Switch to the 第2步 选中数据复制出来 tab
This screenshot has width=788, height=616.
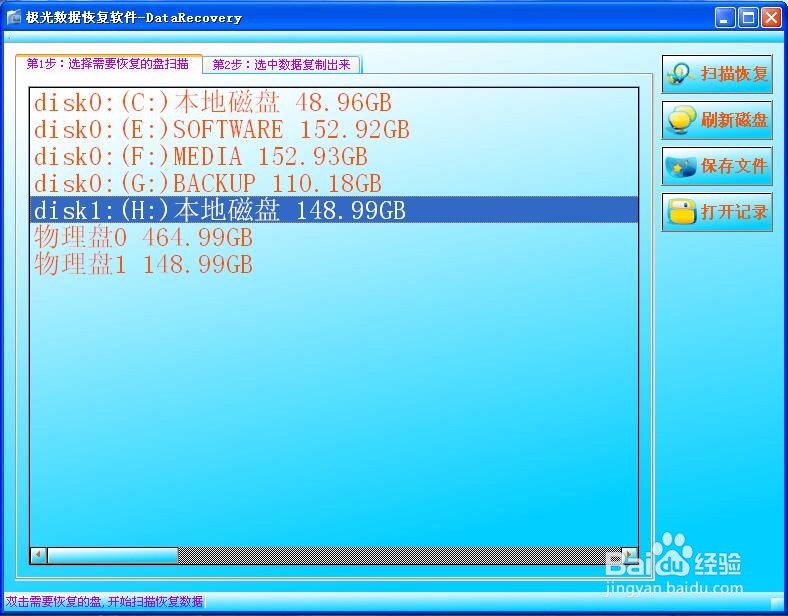(x=281, y=64)
